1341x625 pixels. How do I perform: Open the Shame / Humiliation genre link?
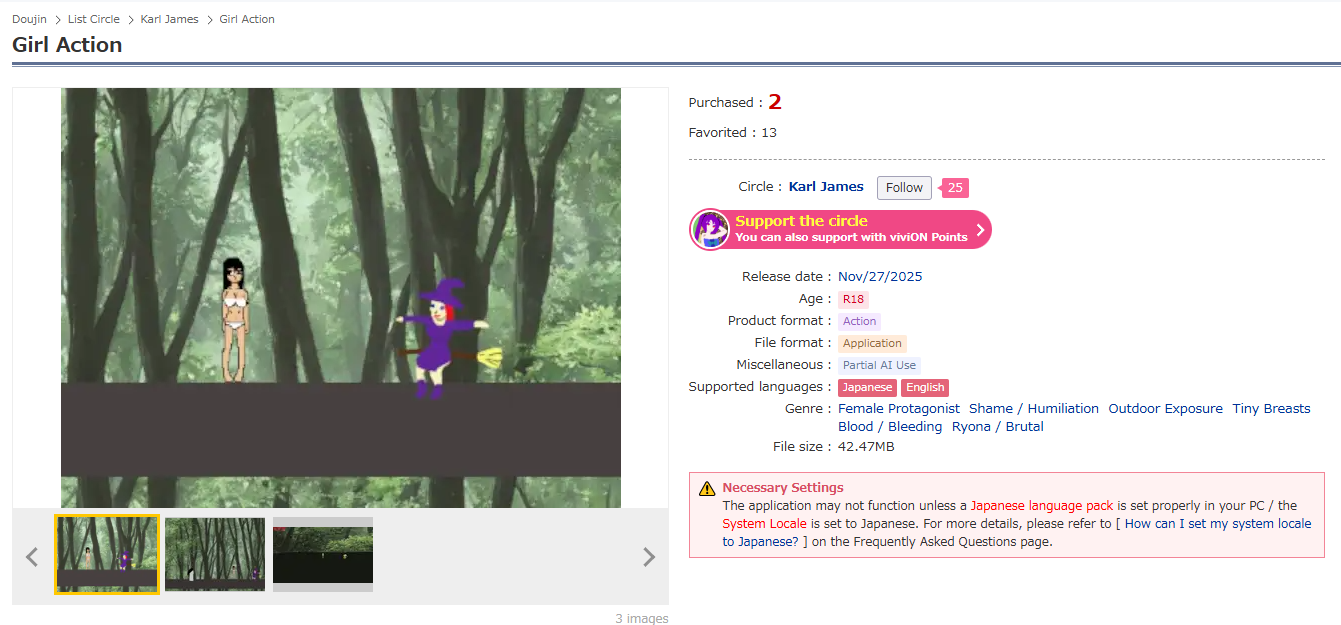[1034, 409]
